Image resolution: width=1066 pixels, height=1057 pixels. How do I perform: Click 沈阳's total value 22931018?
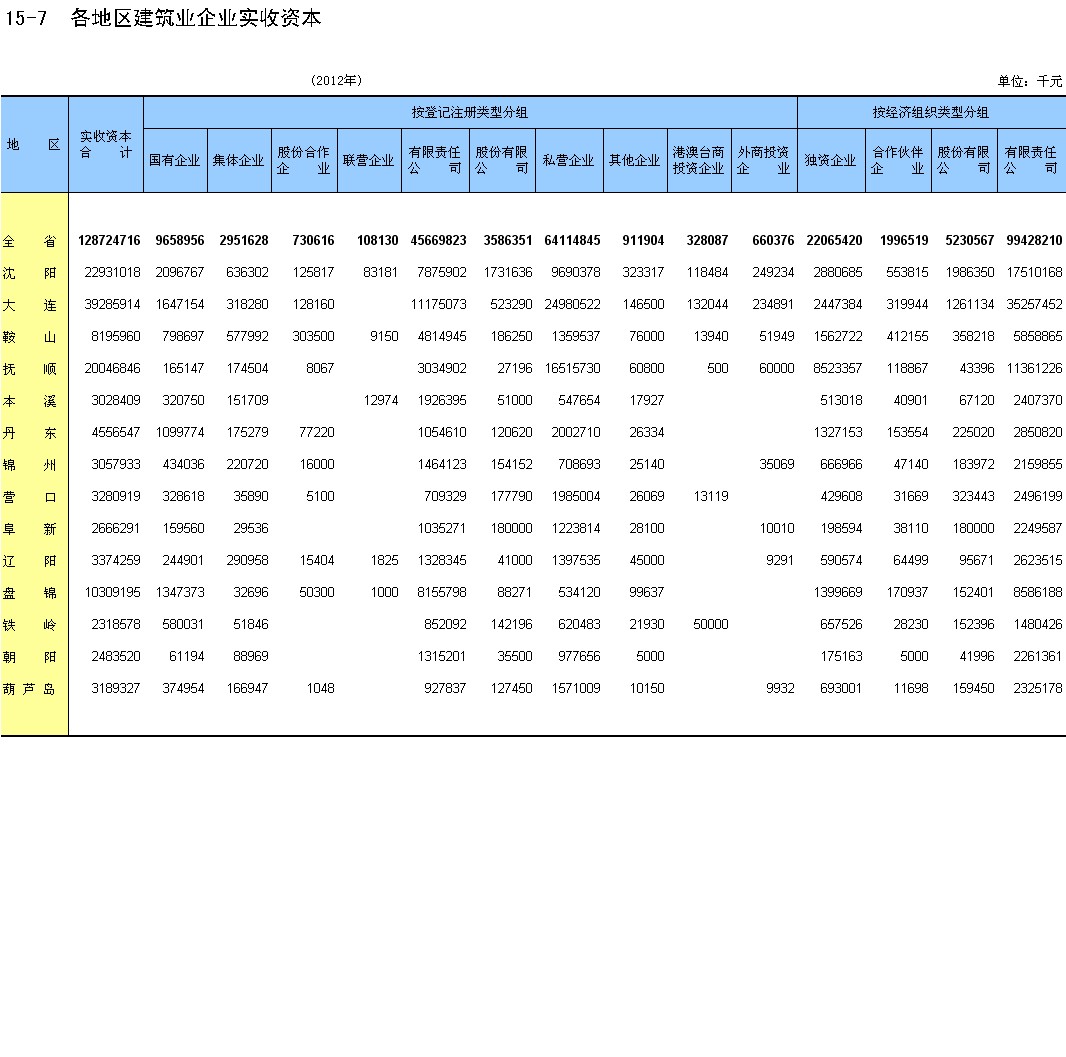(x=112, y=273)
